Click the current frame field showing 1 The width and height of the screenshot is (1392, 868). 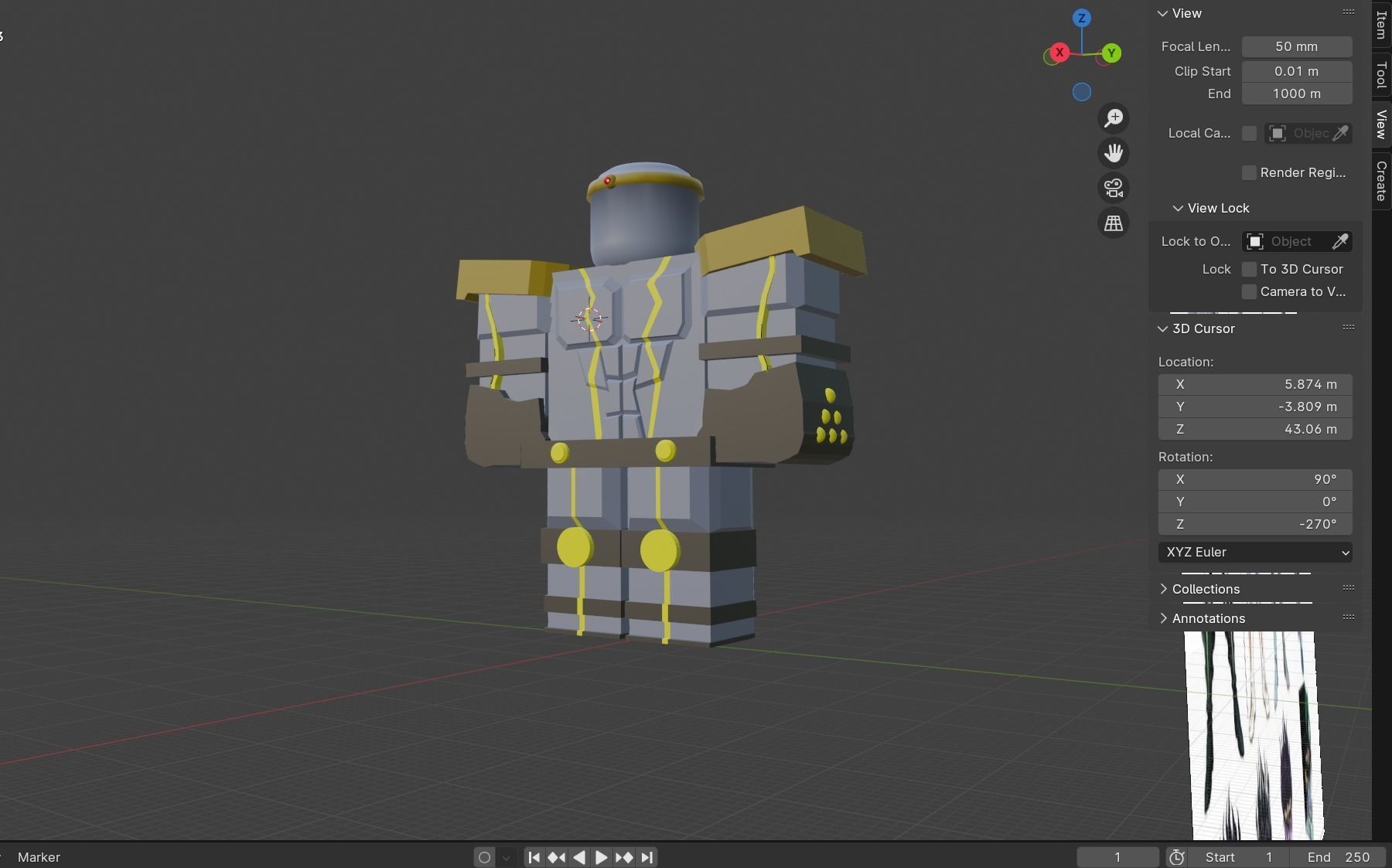click(x=1117, y=857)
